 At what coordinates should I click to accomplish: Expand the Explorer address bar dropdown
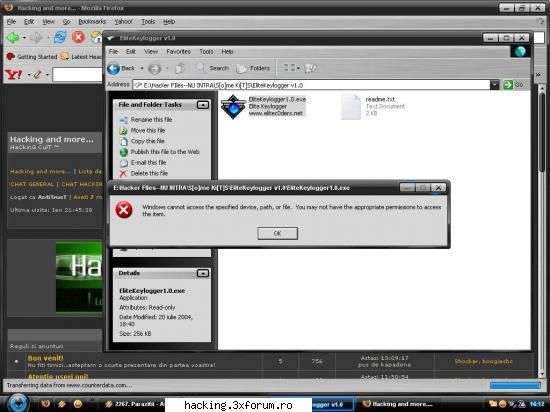point(494,85)
